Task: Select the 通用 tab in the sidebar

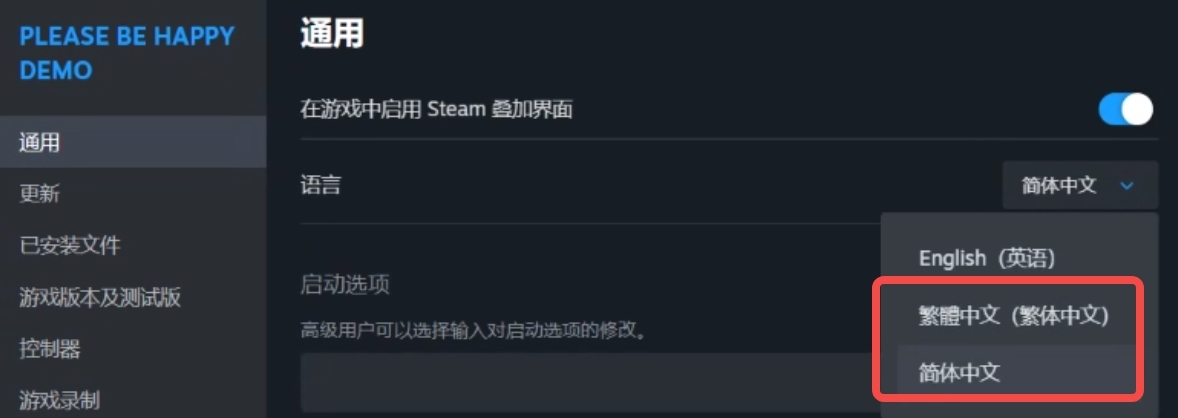Action: point(40,142)
